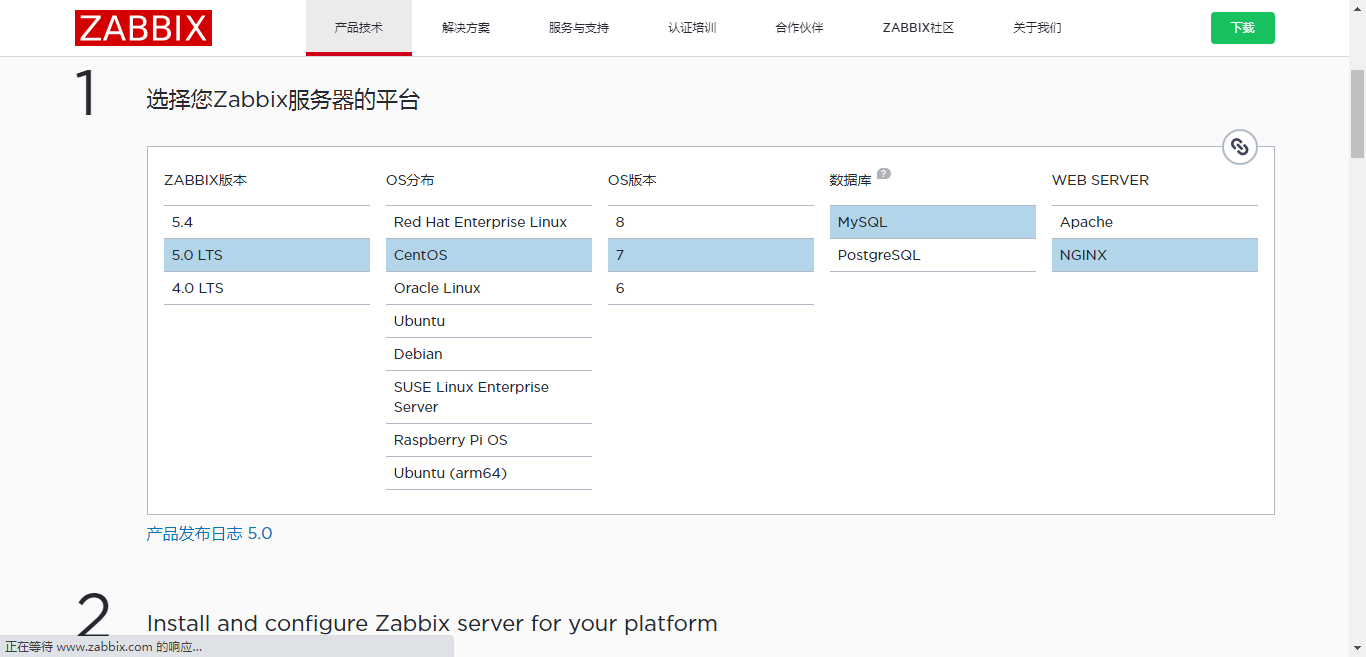Open the 数据库 help question mark icon
The width and height of the screenshot is (1366, 657).
[x=884, y=174]
